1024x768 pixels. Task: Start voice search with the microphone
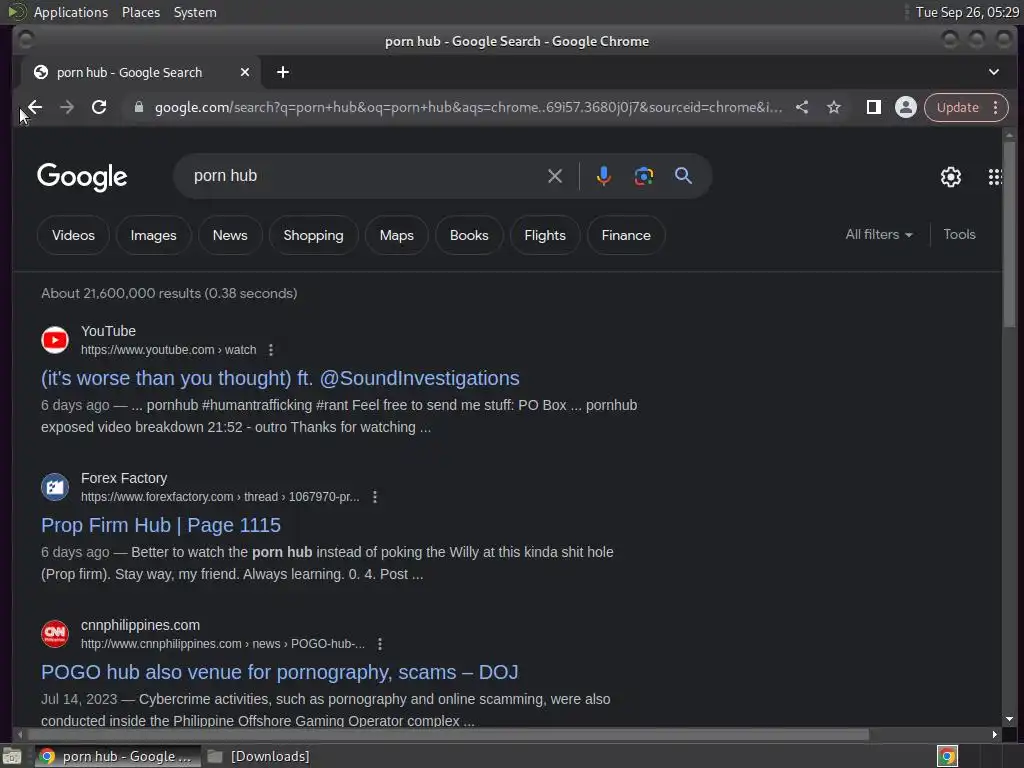pos(603,176)
